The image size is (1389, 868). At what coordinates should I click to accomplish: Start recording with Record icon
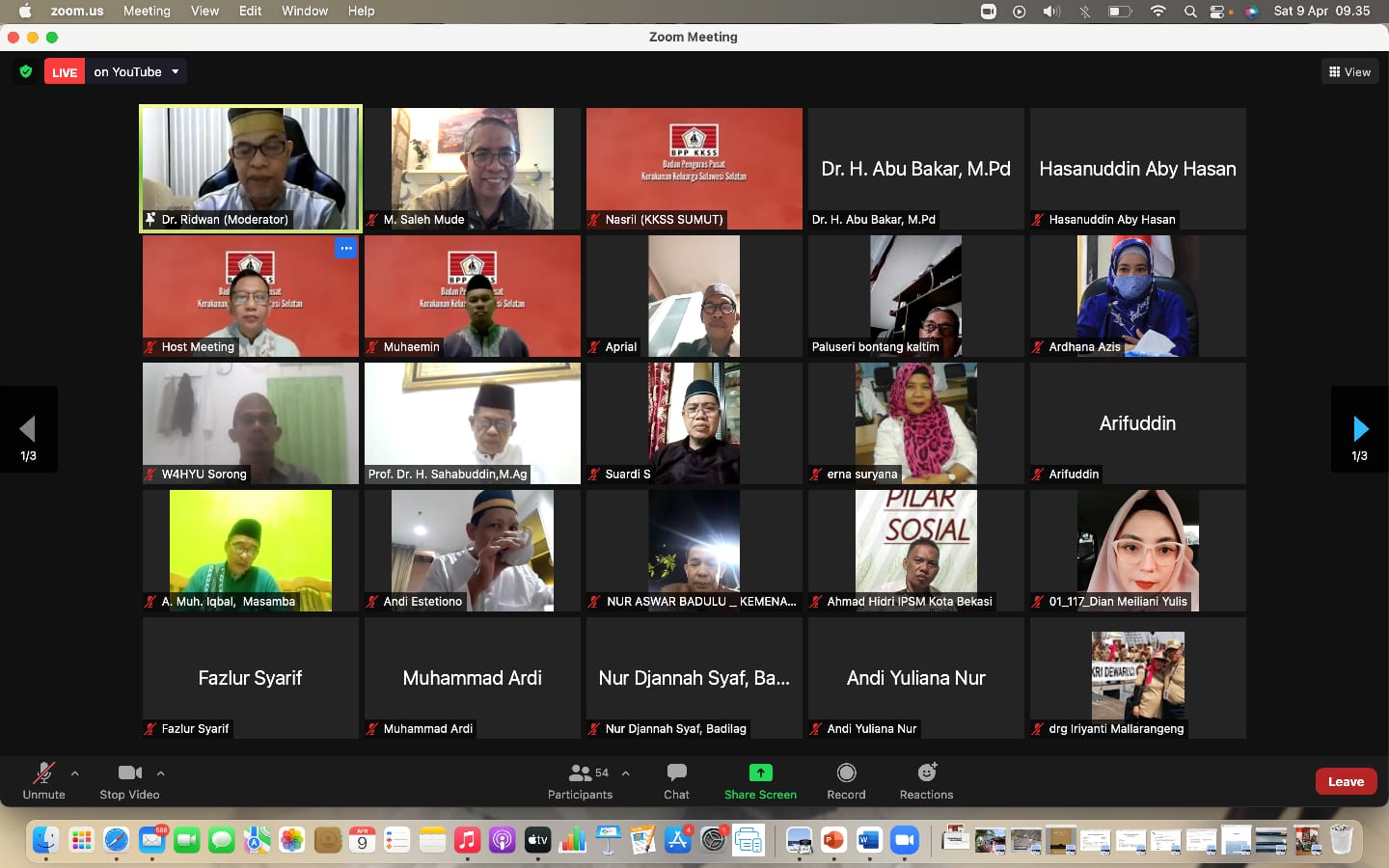[846, 773]
